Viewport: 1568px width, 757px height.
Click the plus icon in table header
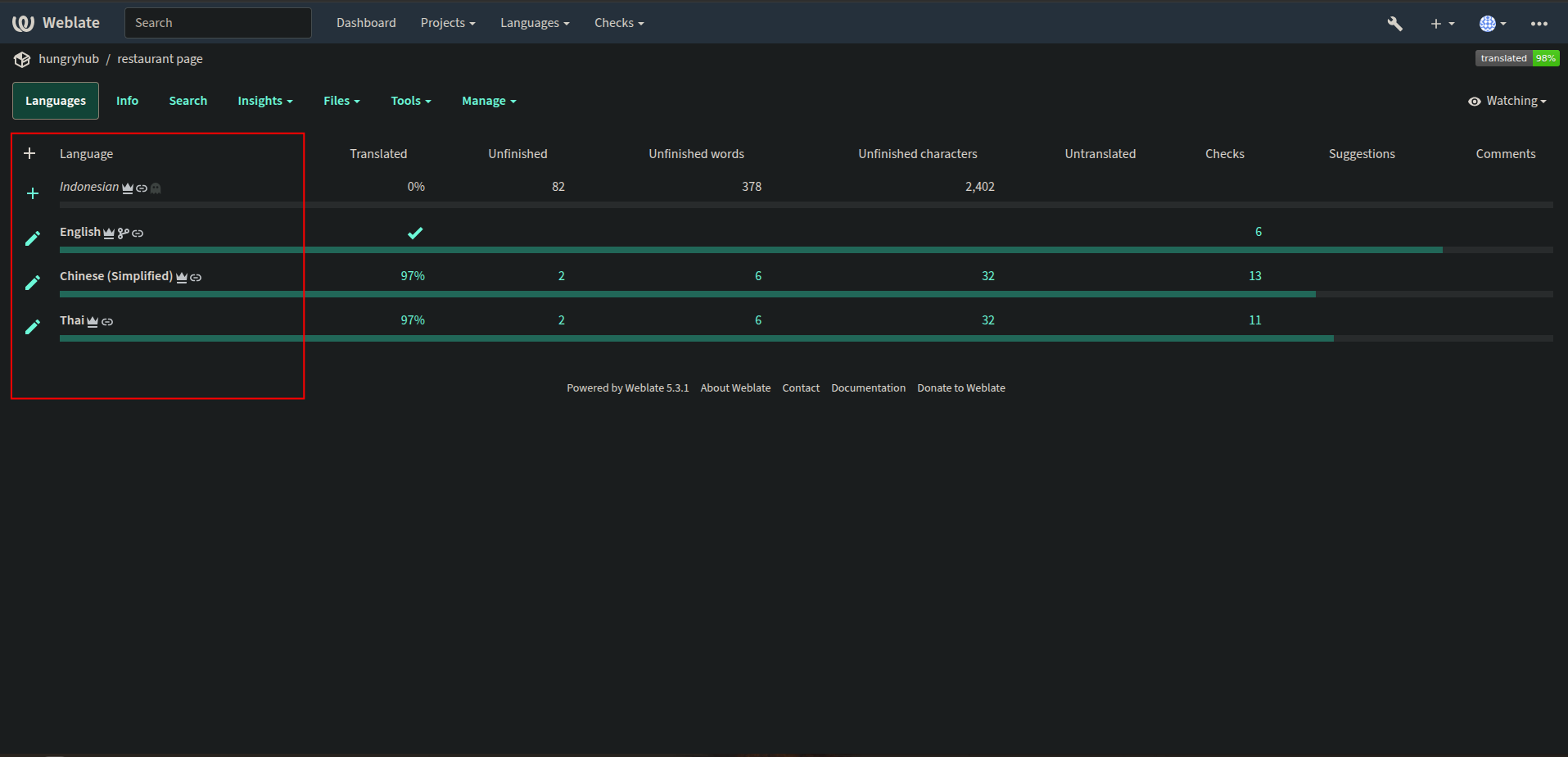[29, 154]
